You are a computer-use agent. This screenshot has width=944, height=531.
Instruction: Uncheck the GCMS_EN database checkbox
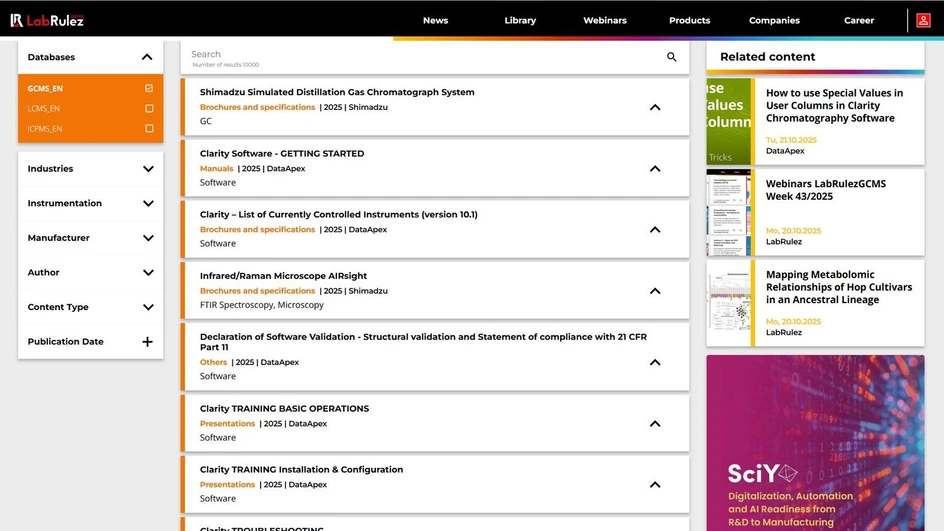pos(149,89)
